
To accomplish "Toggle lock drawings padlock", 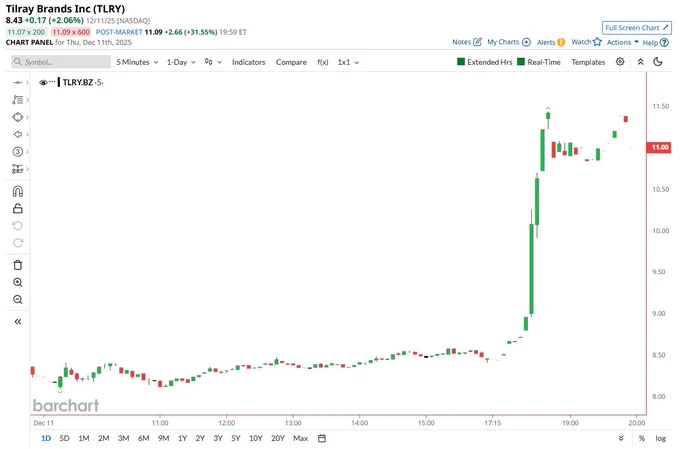I will tap(18, 209).
